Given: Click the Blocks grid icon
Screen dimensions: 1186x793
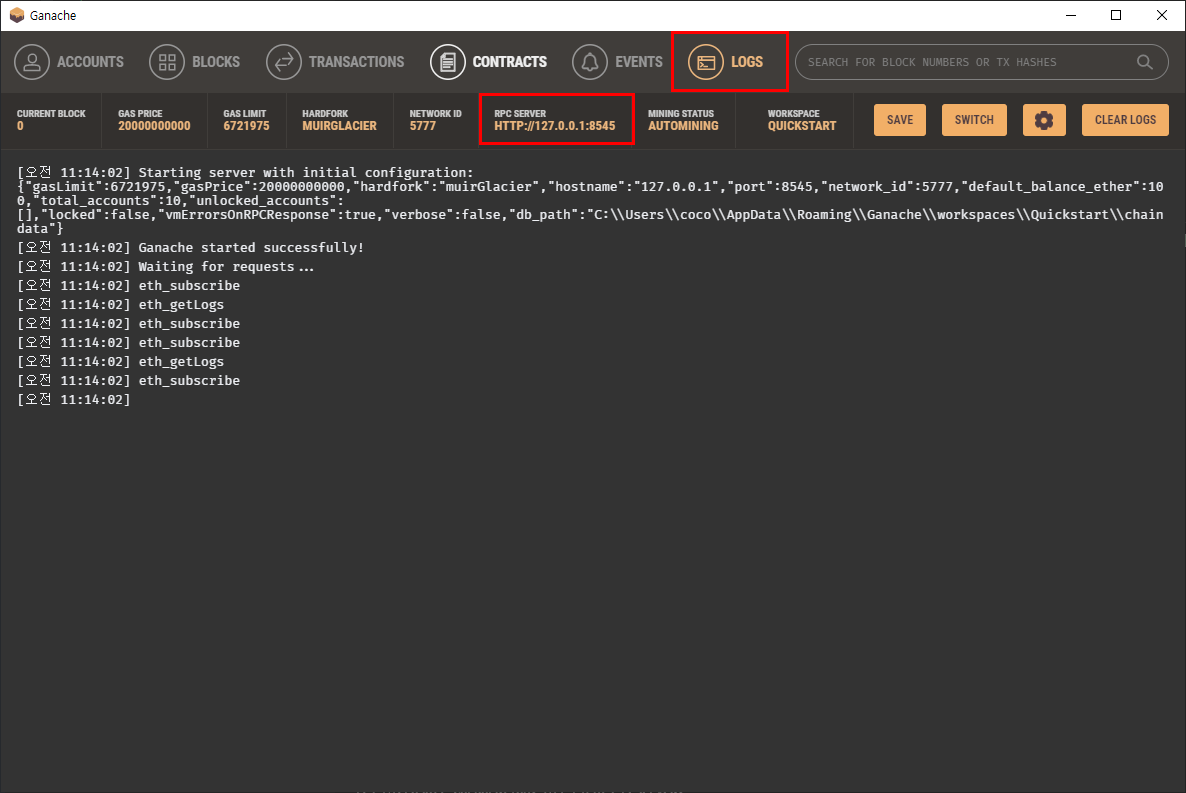Looking at the screenshot, I should tap(167, 62).
